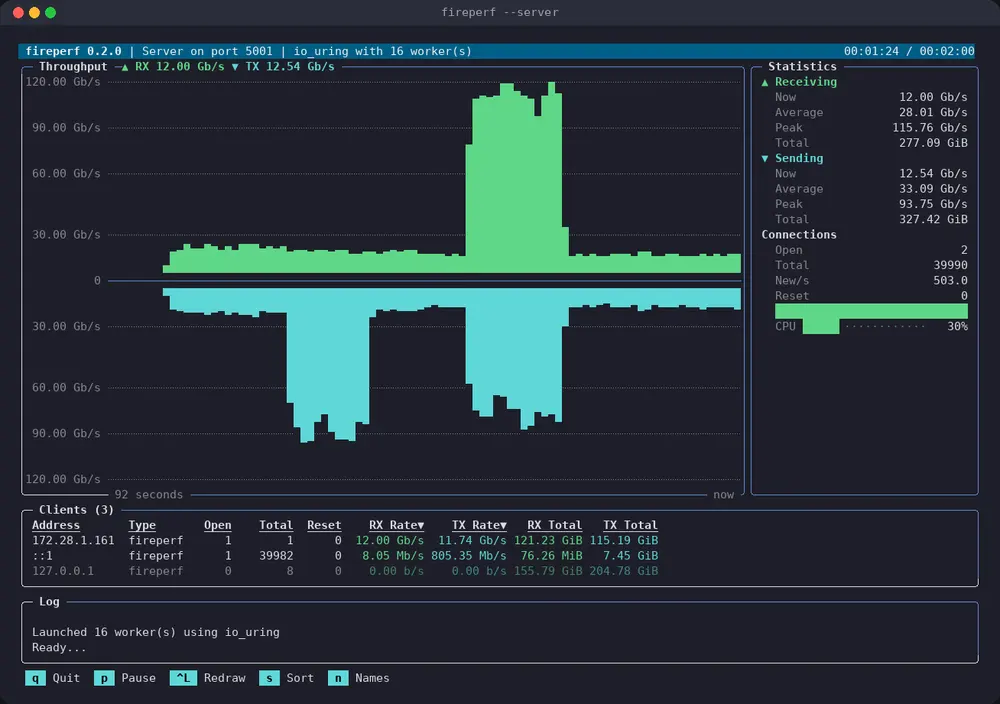Click the 'fireperf --server' window title
This screenshot has width=1000, height=704.
point(500,12)
